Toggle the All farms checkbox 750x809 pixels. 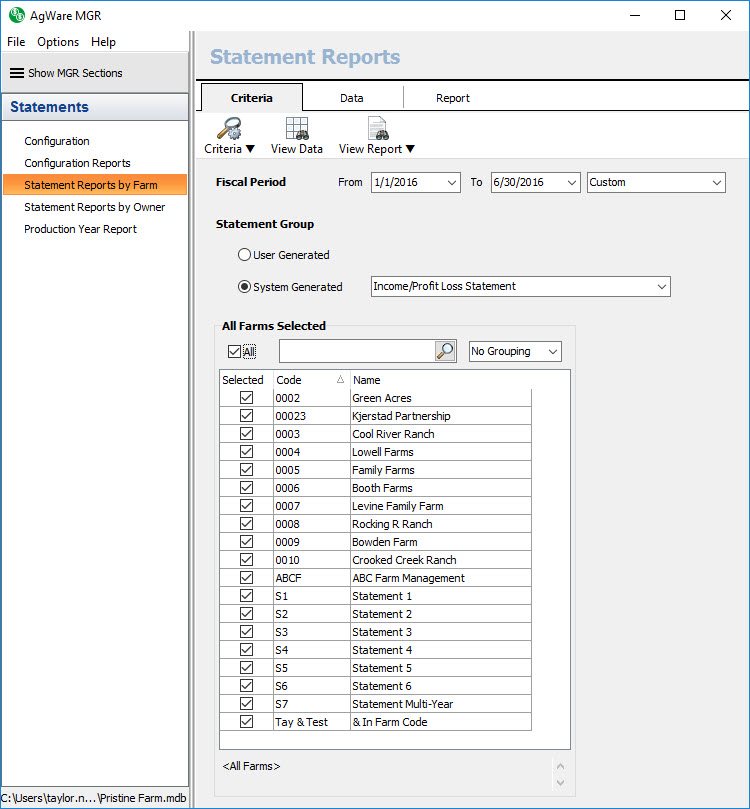[x=234, y=352]
